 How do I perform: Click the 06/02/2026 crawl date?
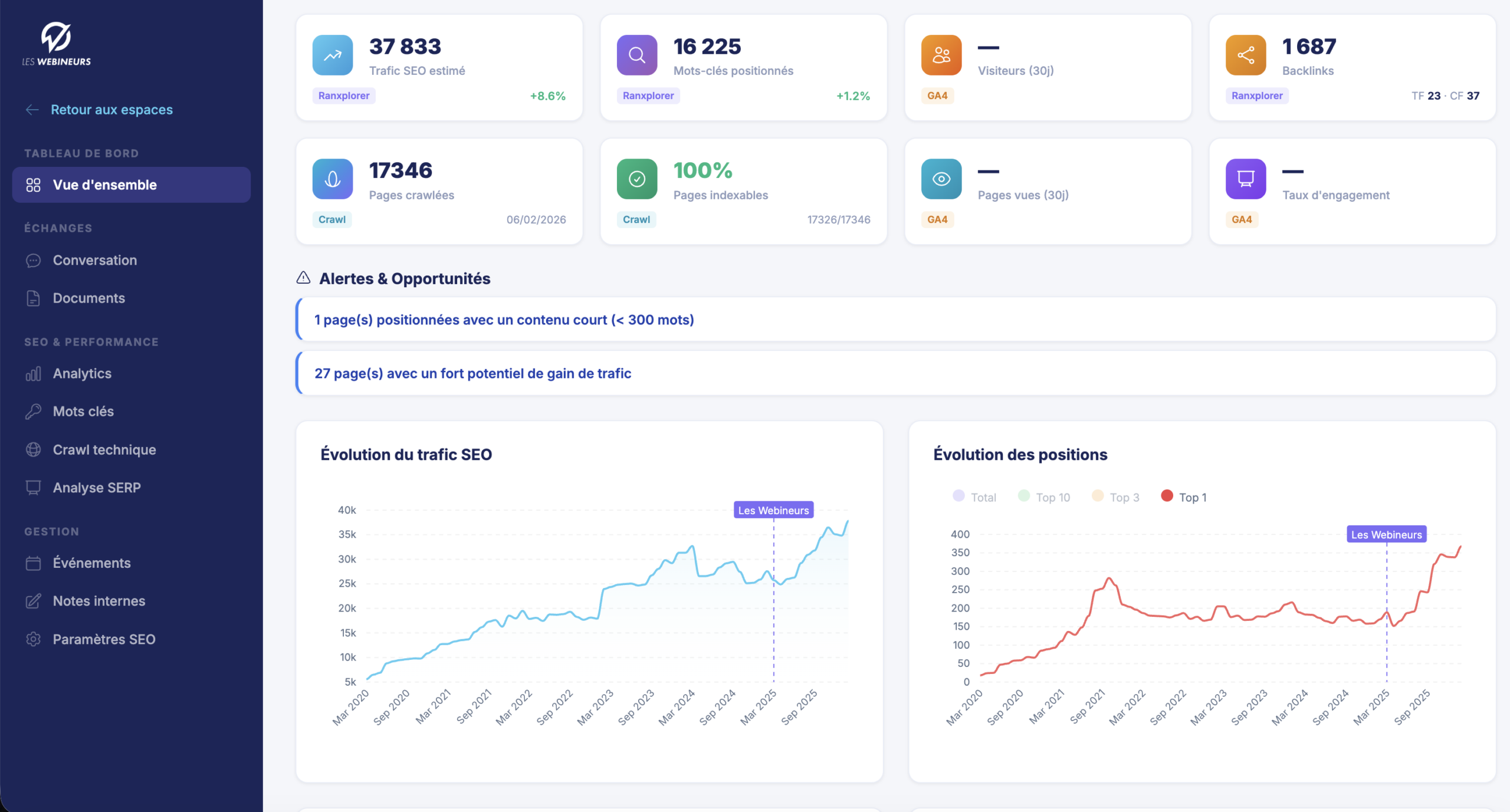click(536, 219)
